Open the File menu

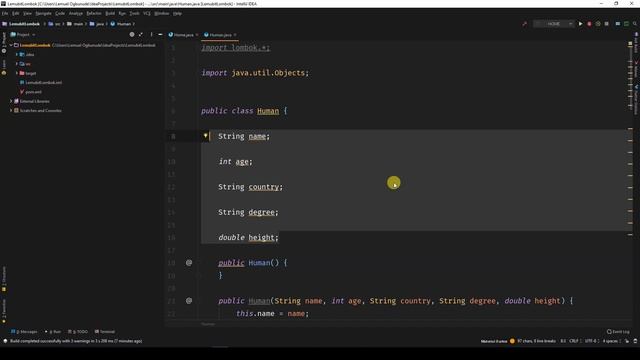5,13
